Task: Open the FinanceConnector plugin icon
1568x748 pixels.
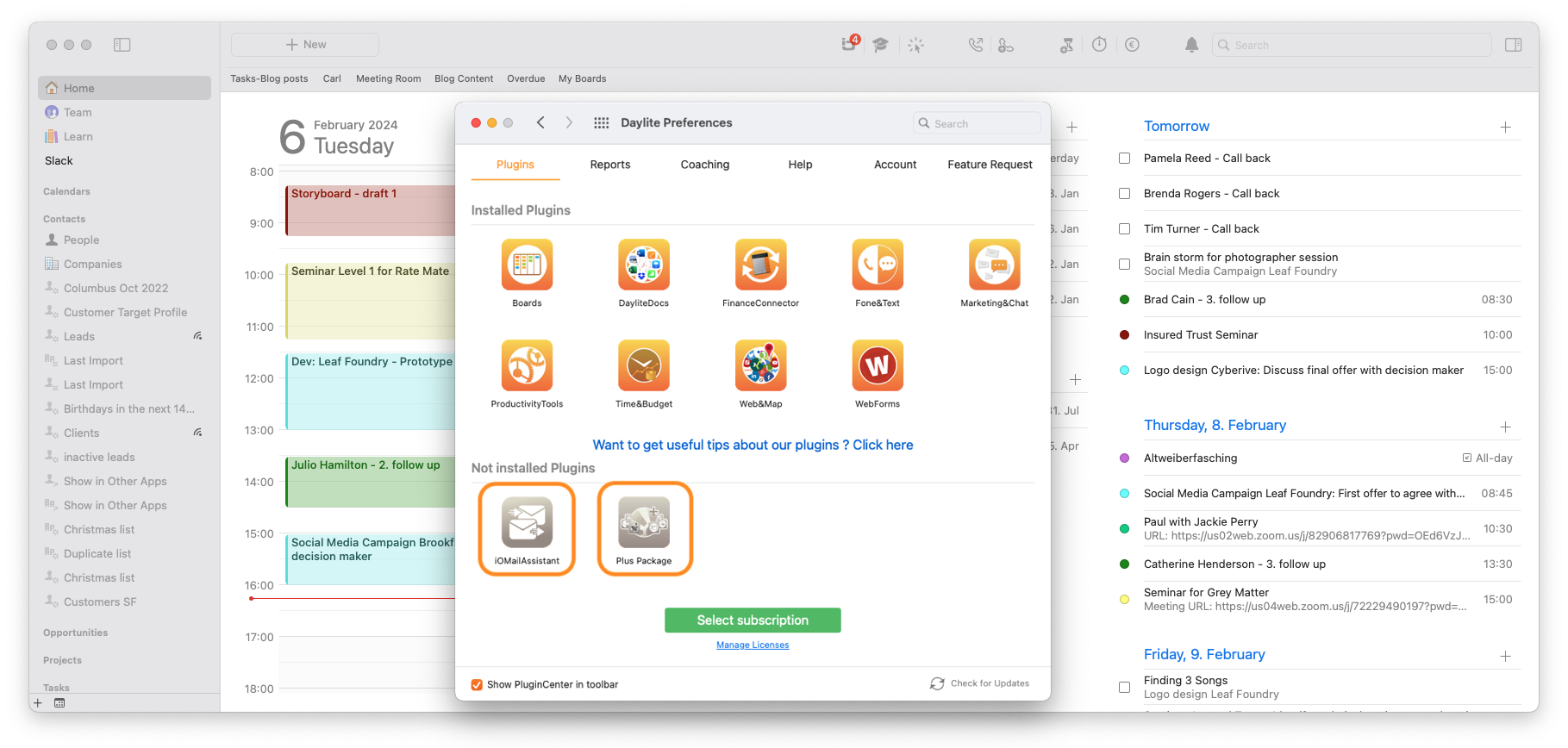Action: (760, 265)
